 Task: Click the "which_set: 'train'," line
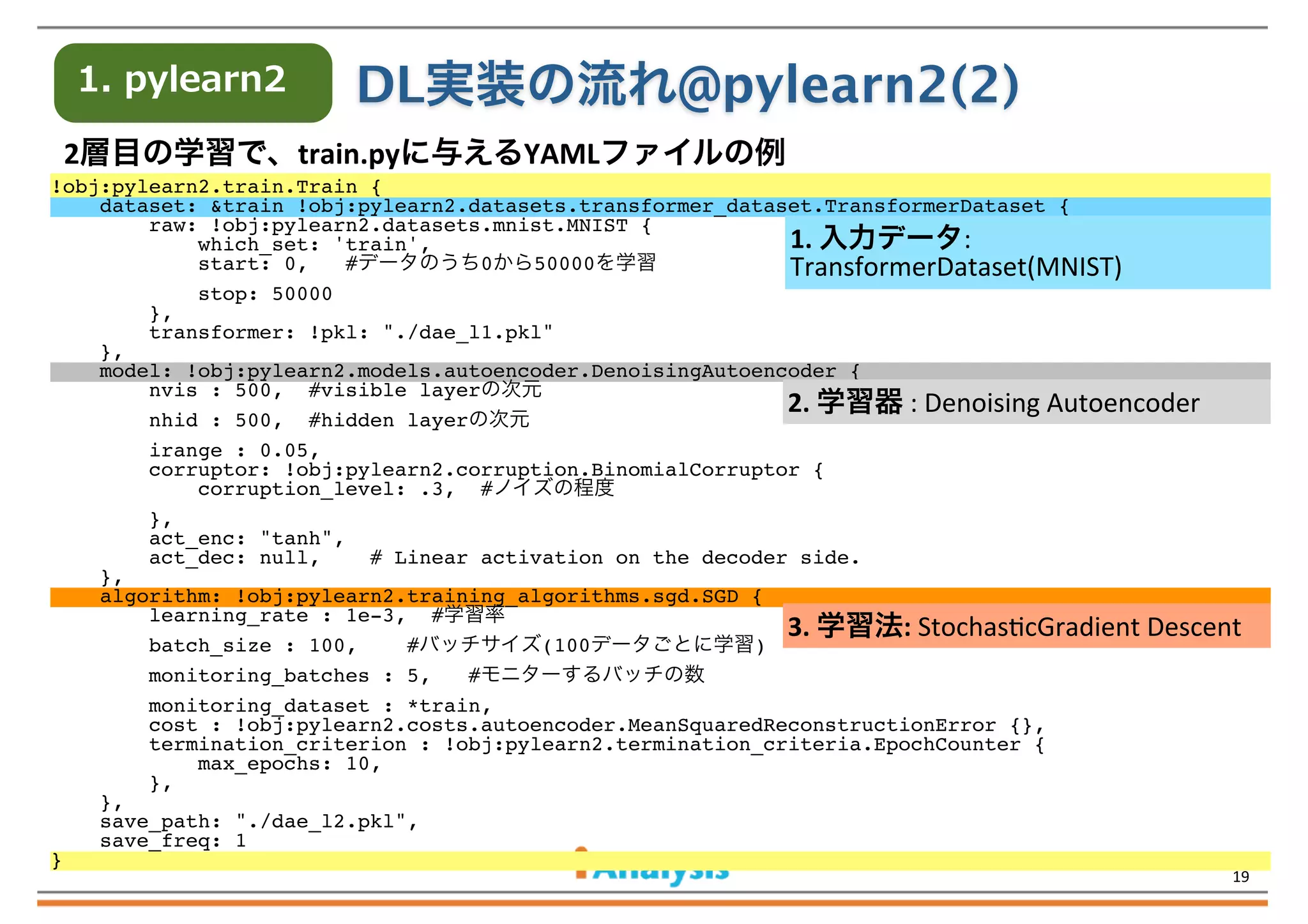[314, 245]
